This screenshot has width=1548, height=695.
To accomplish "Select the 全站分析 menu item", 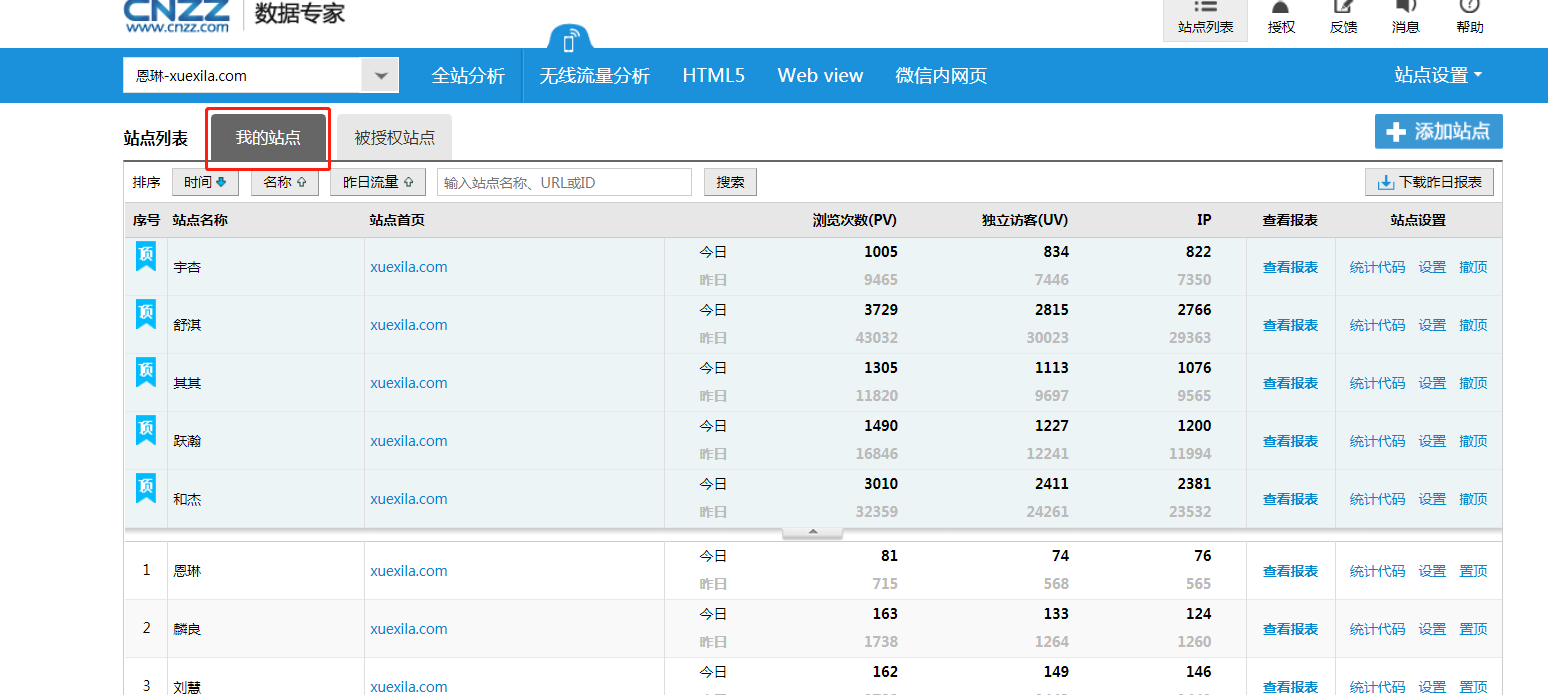I will (x=467, y=75).
